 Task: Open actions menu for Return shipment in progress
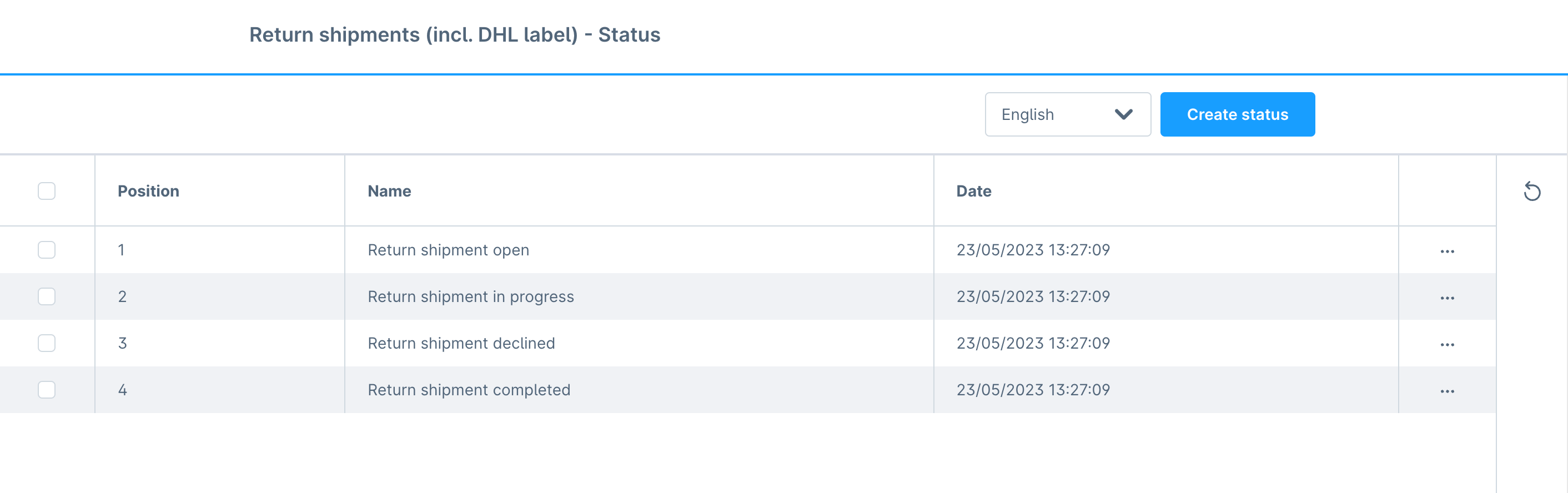(1447, 298)
